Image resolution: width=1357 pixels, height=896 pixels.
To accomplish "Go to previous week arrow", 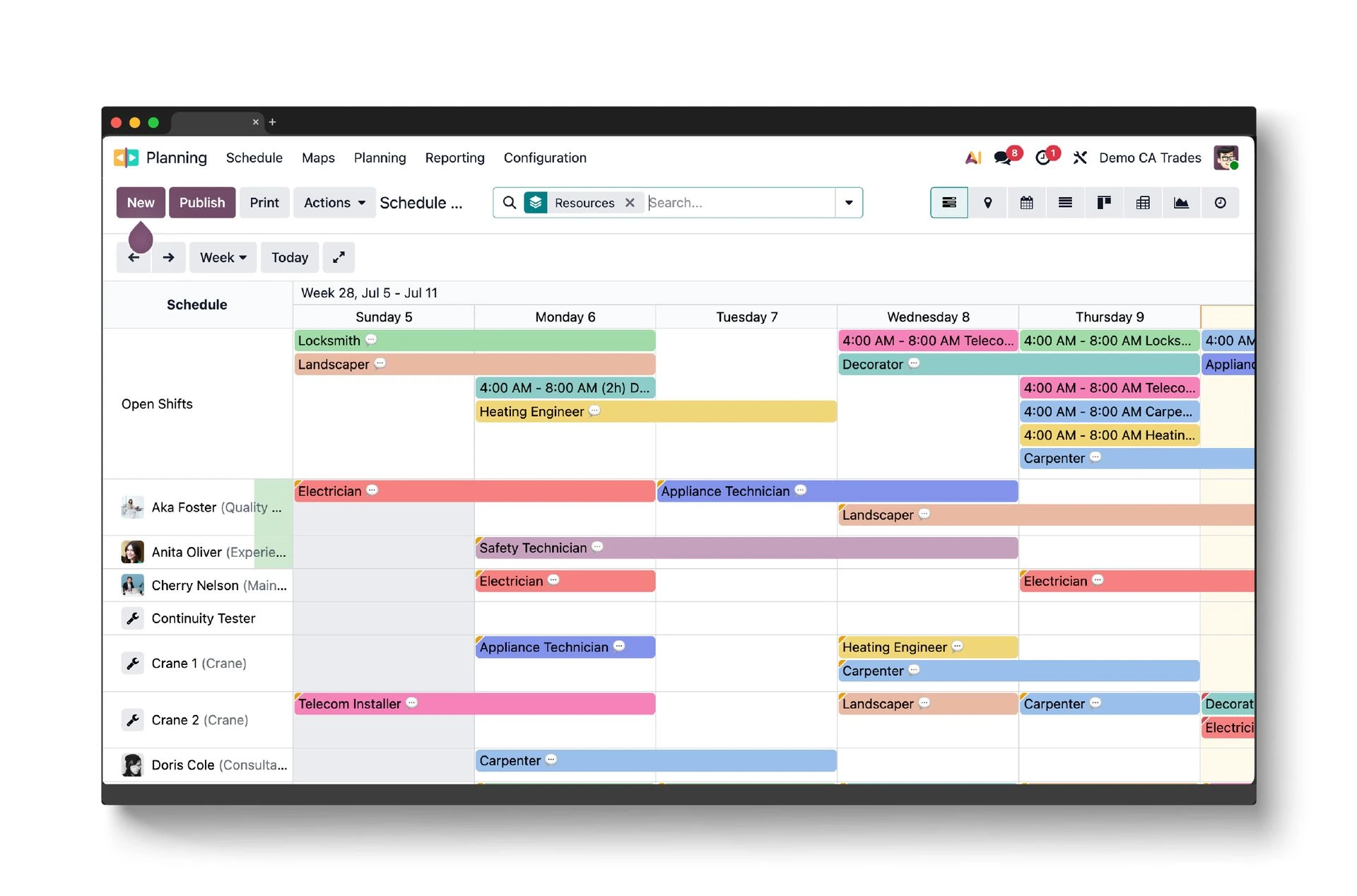I will click(134, 257).
